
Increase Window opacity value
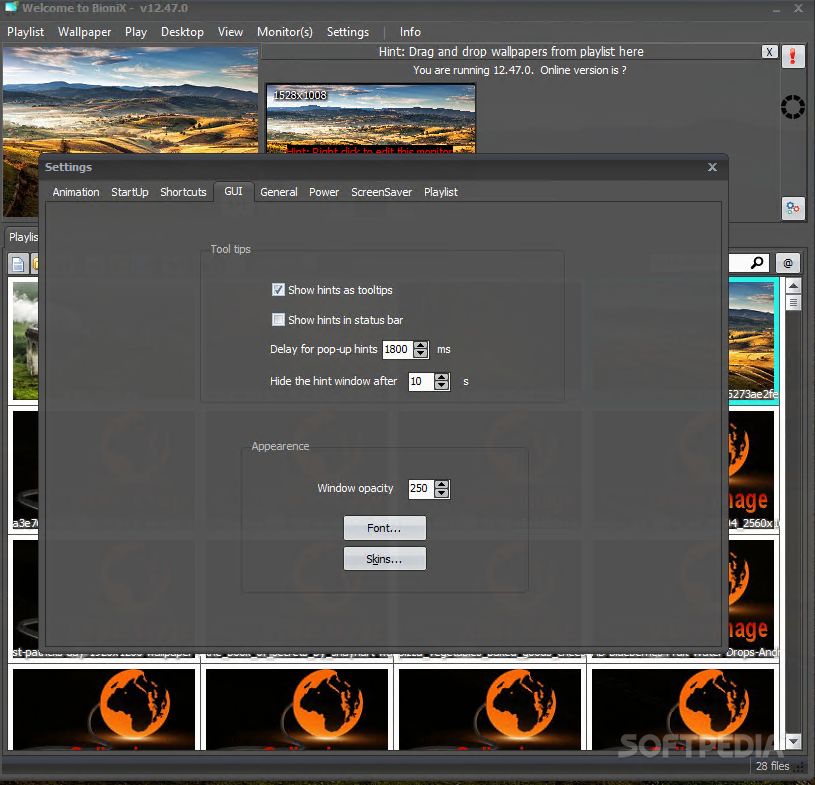point(442,485)
